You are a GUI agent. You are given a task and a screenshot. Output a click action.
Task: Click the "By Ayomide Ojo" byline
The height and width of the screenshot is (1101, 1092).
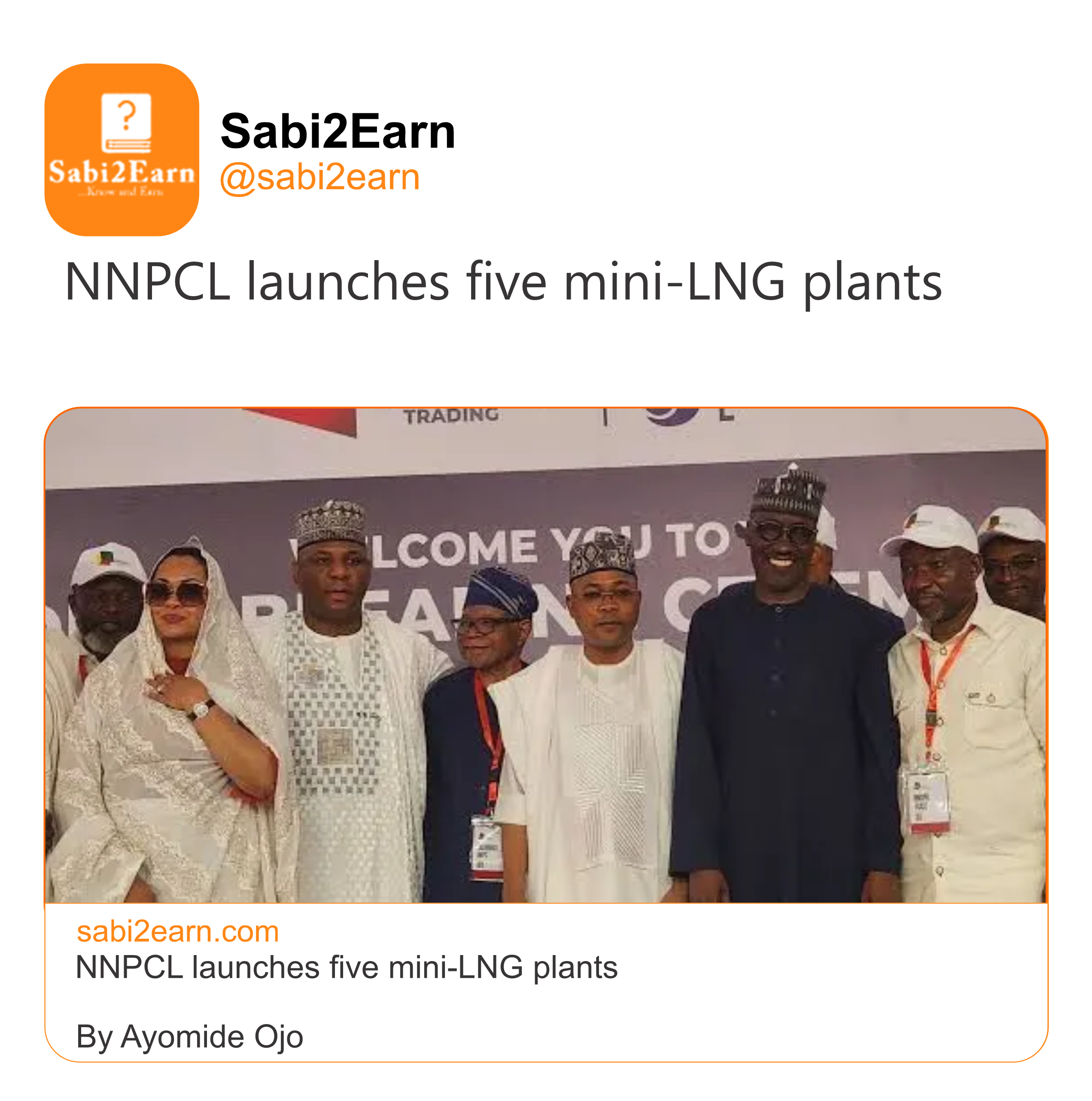pos(189,1037)
